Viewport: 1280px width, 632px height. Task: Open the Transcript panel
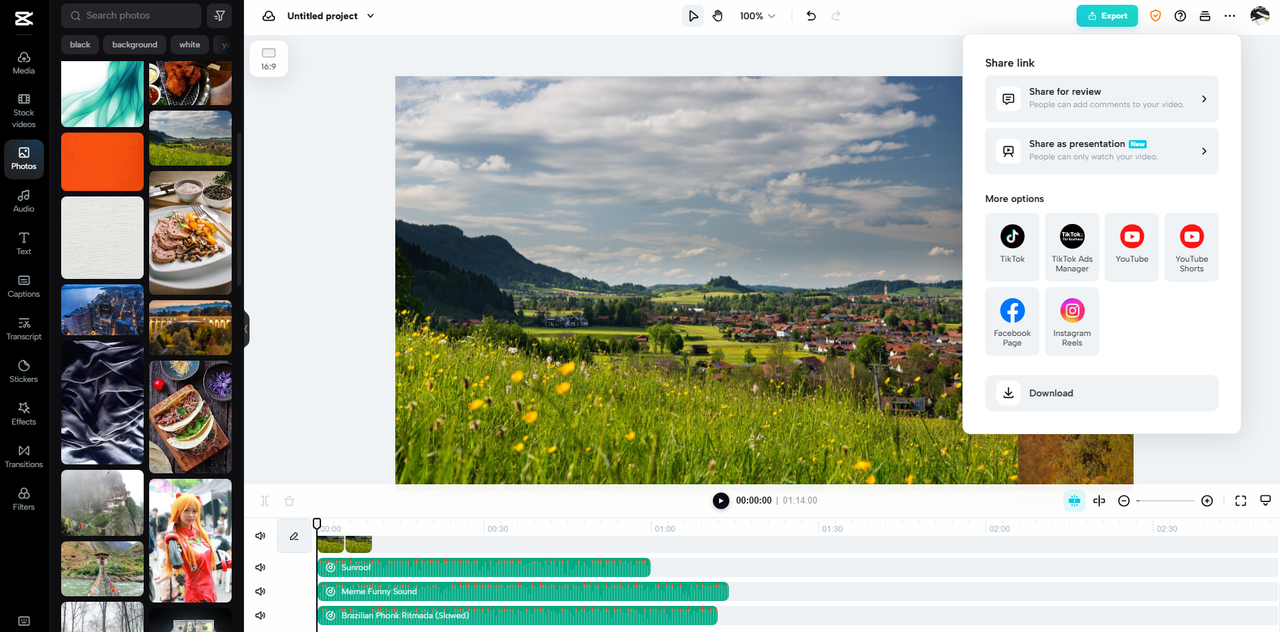pos(24,328)
